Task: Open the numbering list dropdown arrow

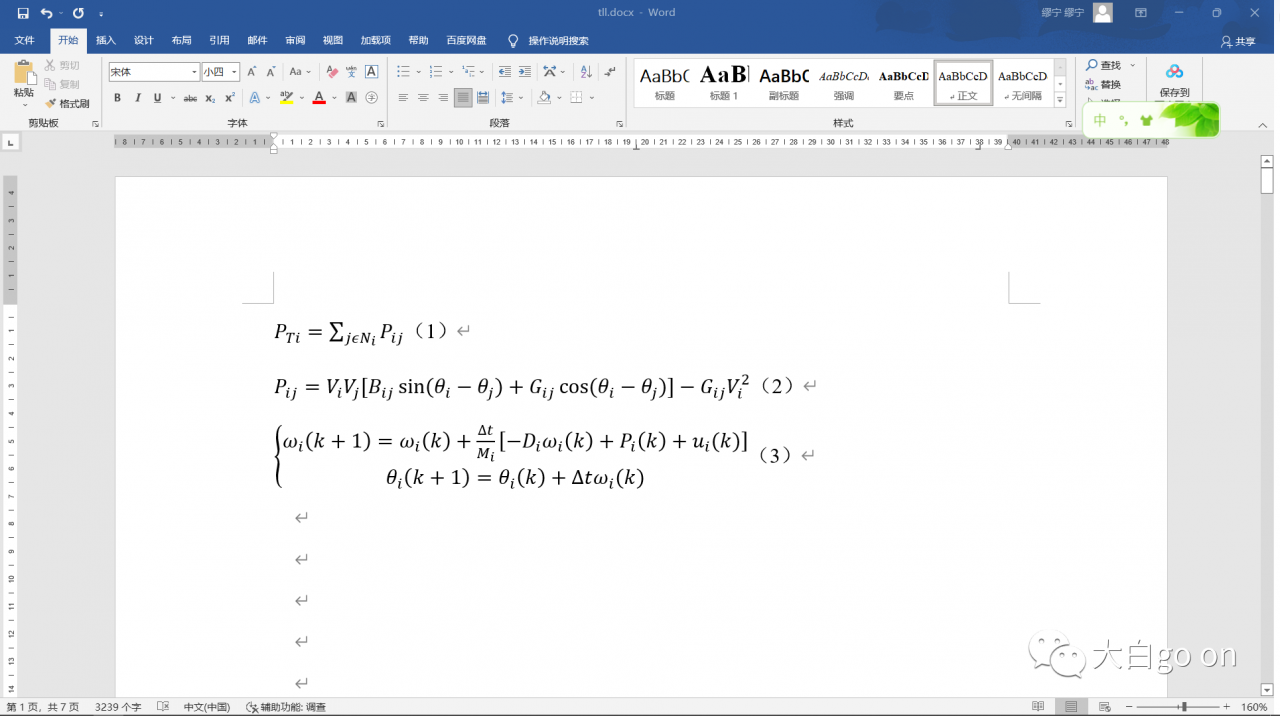Action: 451,72
